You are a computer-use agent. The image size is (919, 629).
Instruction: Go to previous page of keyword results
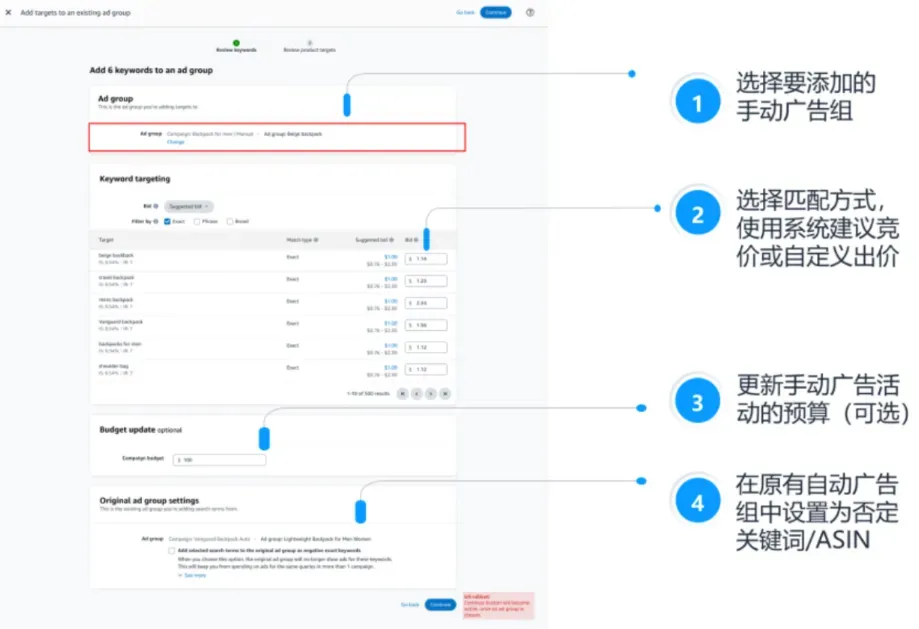point(417,394)
